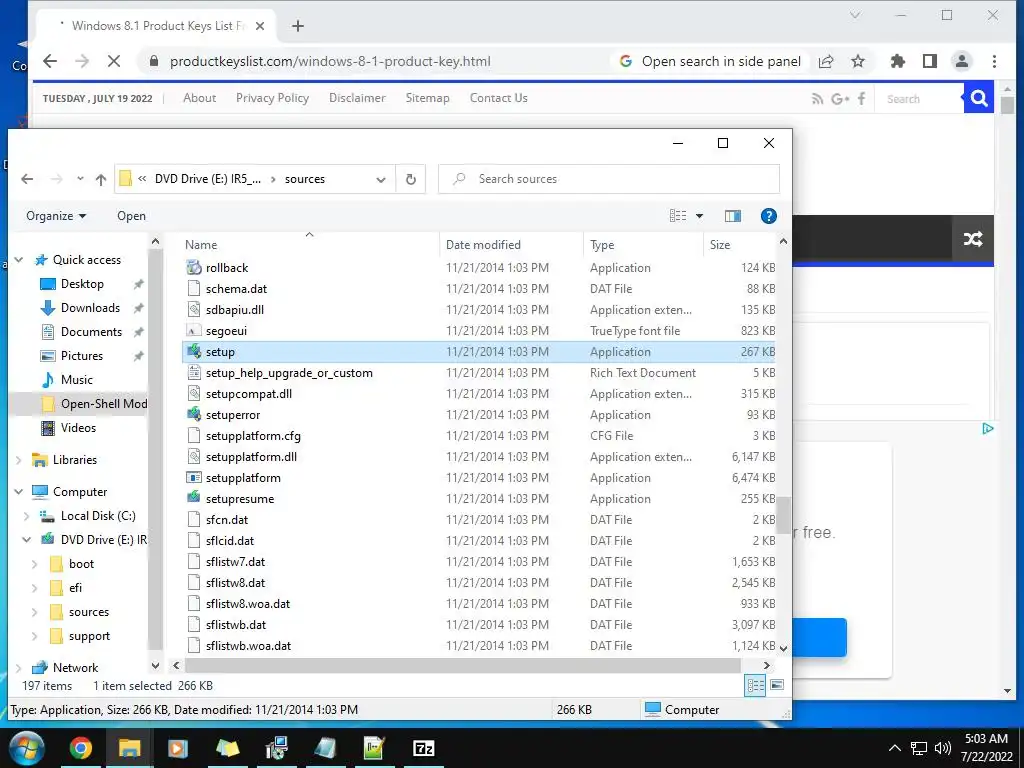Click the RSS feed icon on the website
The width and height of the screenshot is (1024, 768).
click(817, 99)
